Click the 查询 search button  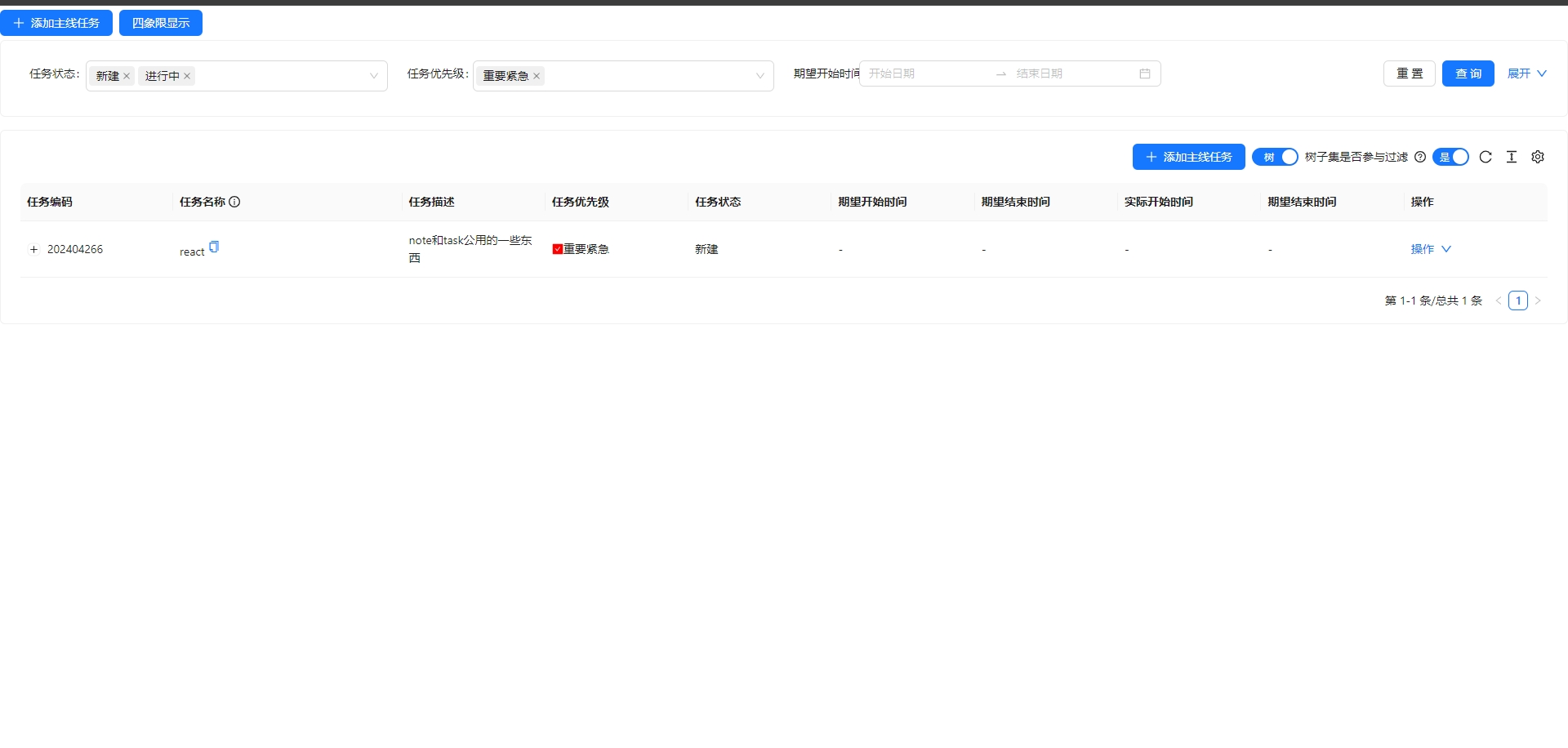pos(1468,73)
